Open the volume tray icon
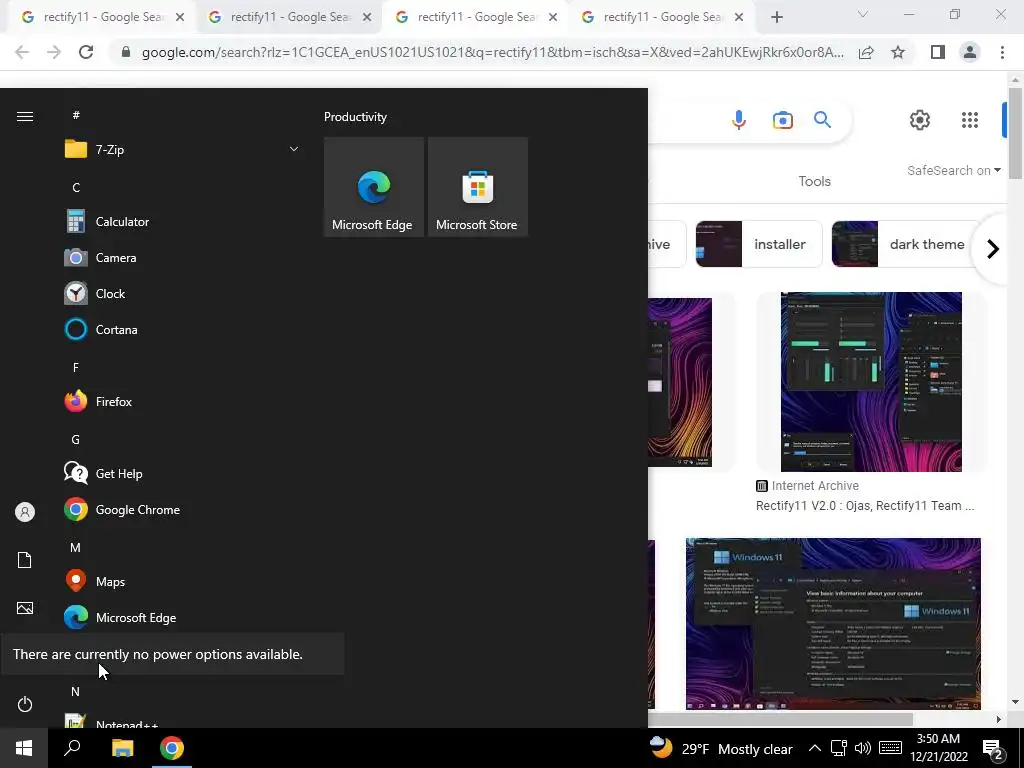 tap(862, 748)
